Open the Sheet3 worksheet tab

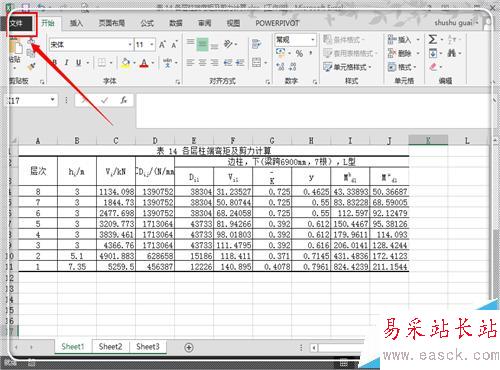148,347
